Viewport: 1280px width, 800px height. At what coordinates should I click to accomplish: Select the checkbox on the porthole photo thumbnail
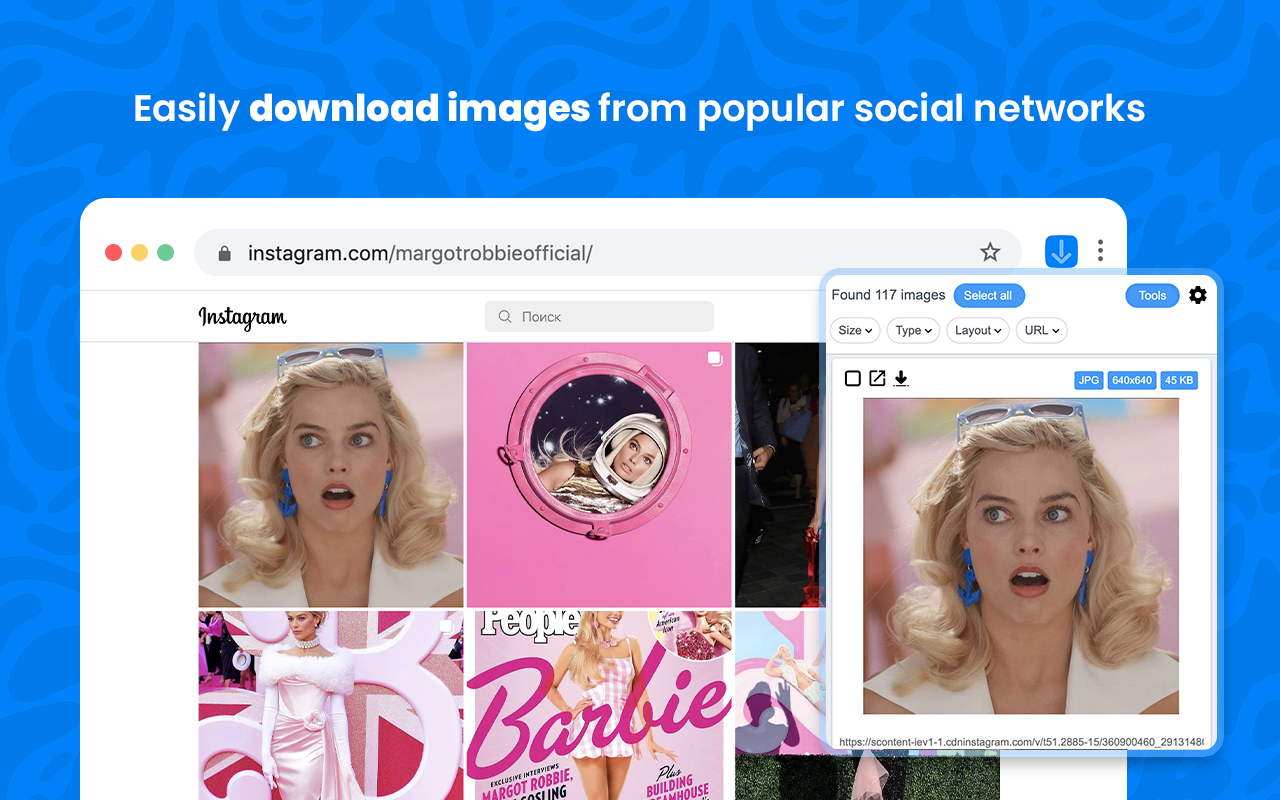714,358
